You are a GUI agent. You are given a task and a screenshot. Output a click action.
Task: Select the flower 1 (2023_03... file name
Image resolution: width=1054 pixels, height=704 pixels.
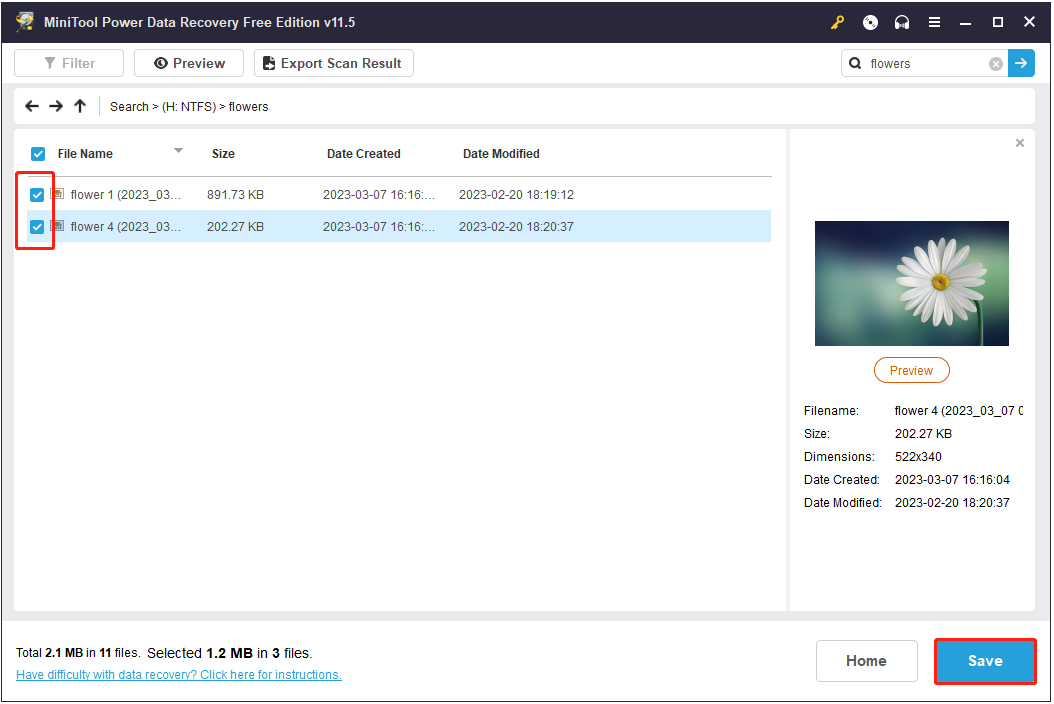[x=126, y=195]
